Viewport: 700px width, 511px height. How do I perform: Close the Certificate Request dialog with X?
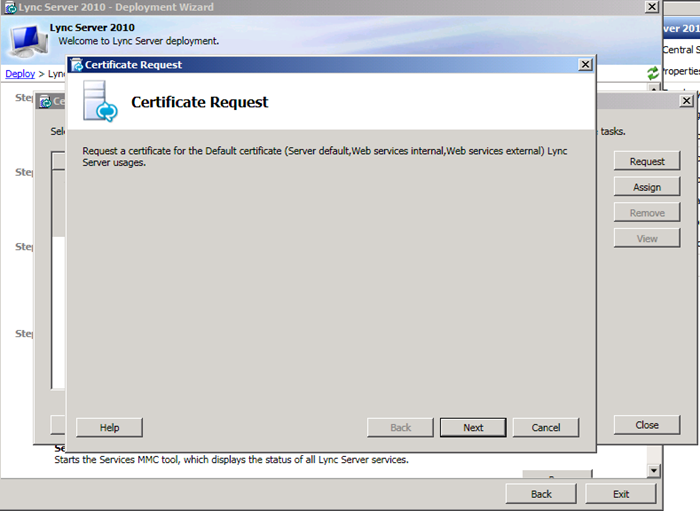click(x=585, y=65)
